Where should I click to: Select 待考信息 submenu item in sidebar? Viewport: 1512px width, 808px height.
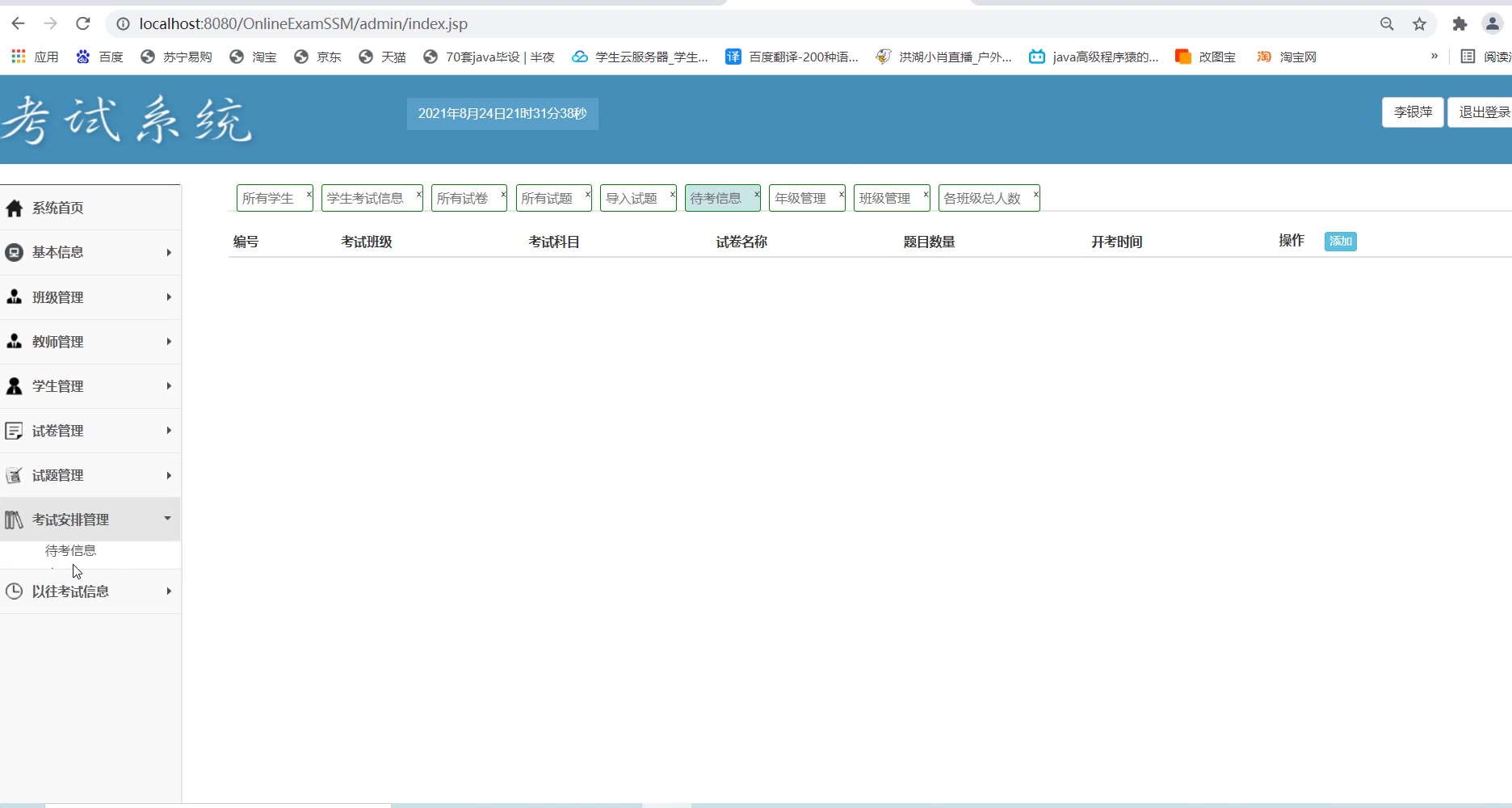[70, 550]
